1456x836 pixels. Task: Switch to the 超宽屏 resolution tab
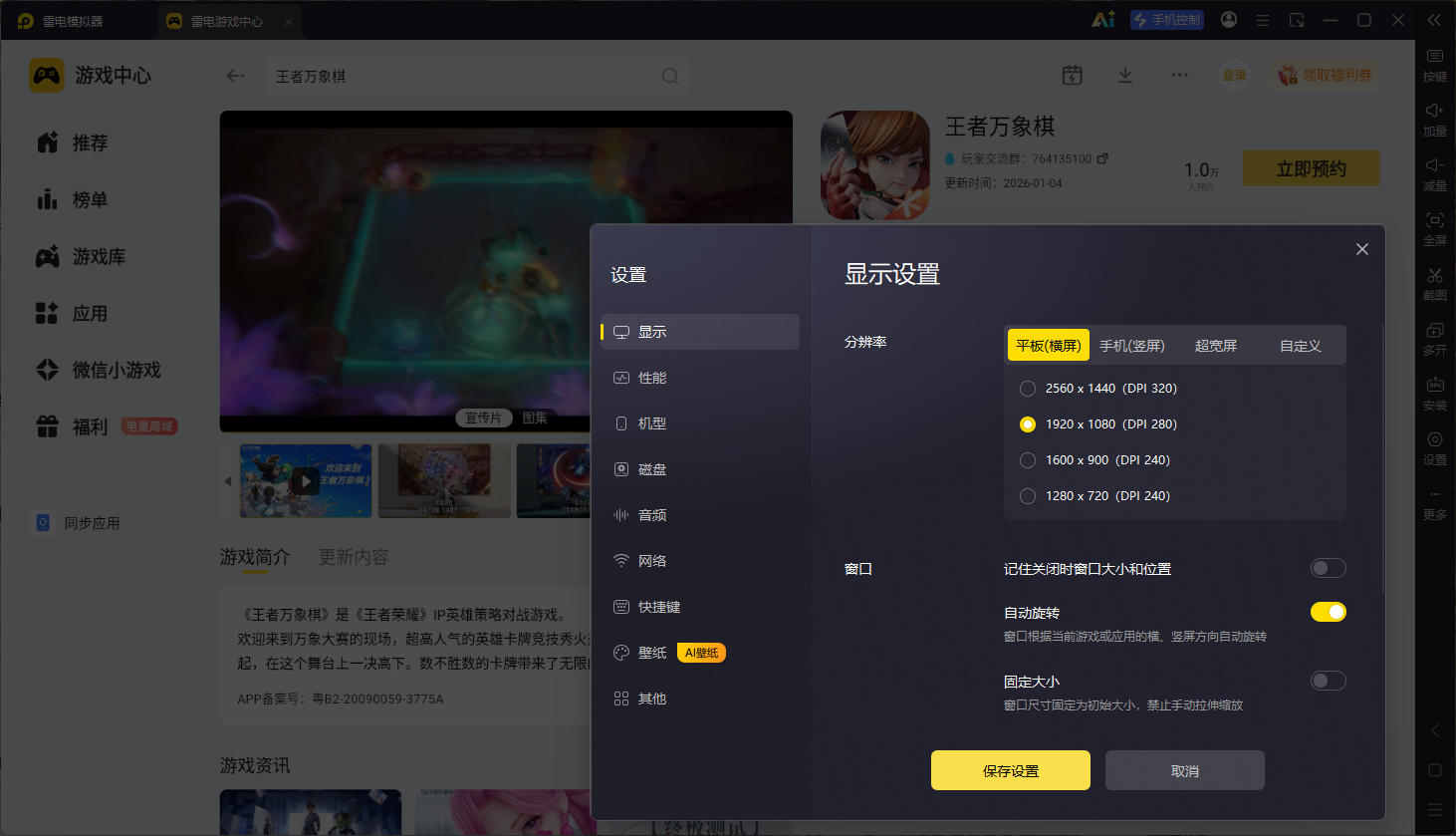click(x=1216, y=346)
